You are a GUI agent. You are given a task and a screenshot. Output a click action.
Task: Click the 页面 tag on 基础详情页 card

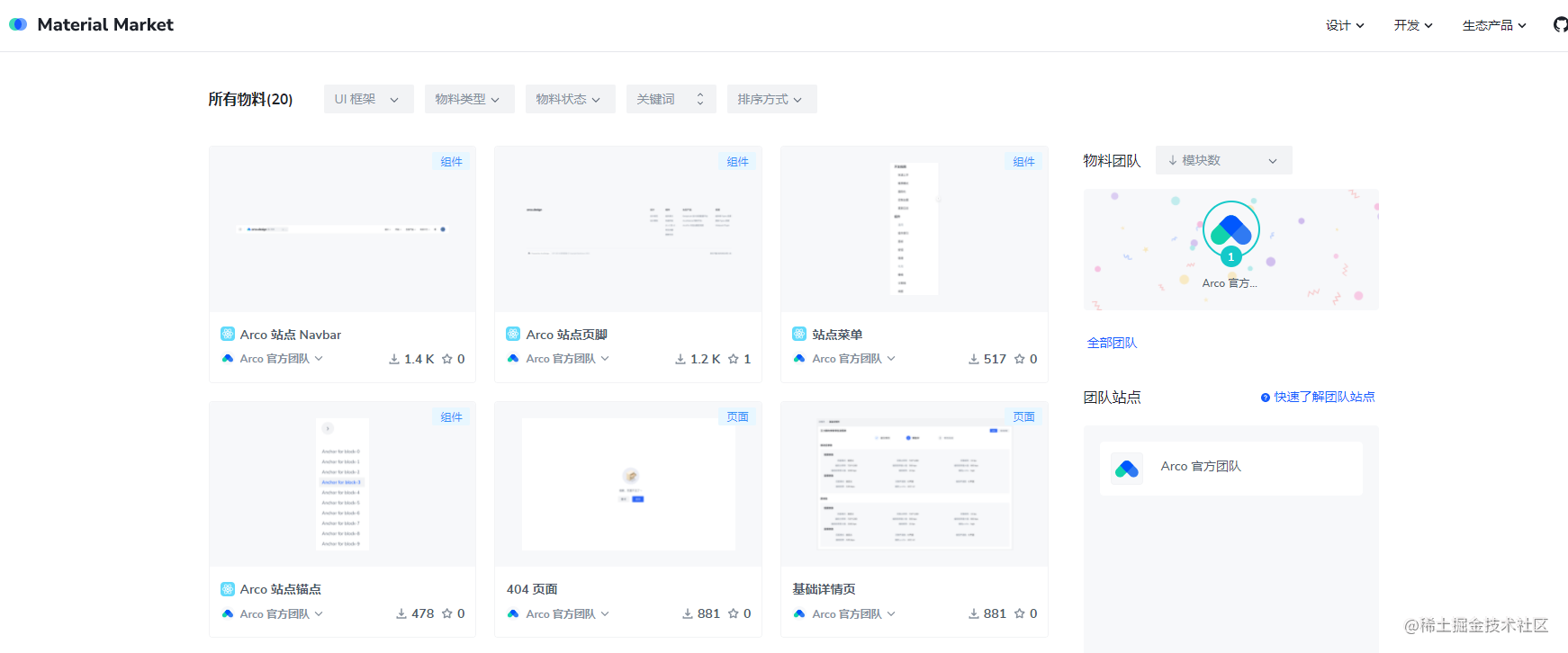[x=1024, y=416]
